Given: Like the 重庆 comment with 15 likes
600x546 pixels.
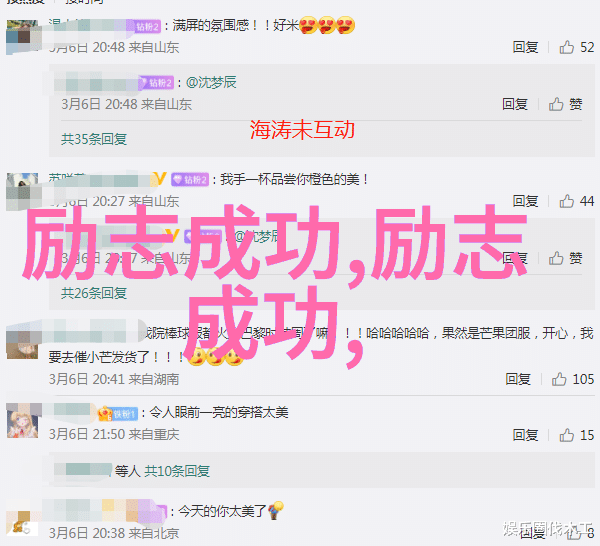Looking at the screenshot, I should coord(566,435).
